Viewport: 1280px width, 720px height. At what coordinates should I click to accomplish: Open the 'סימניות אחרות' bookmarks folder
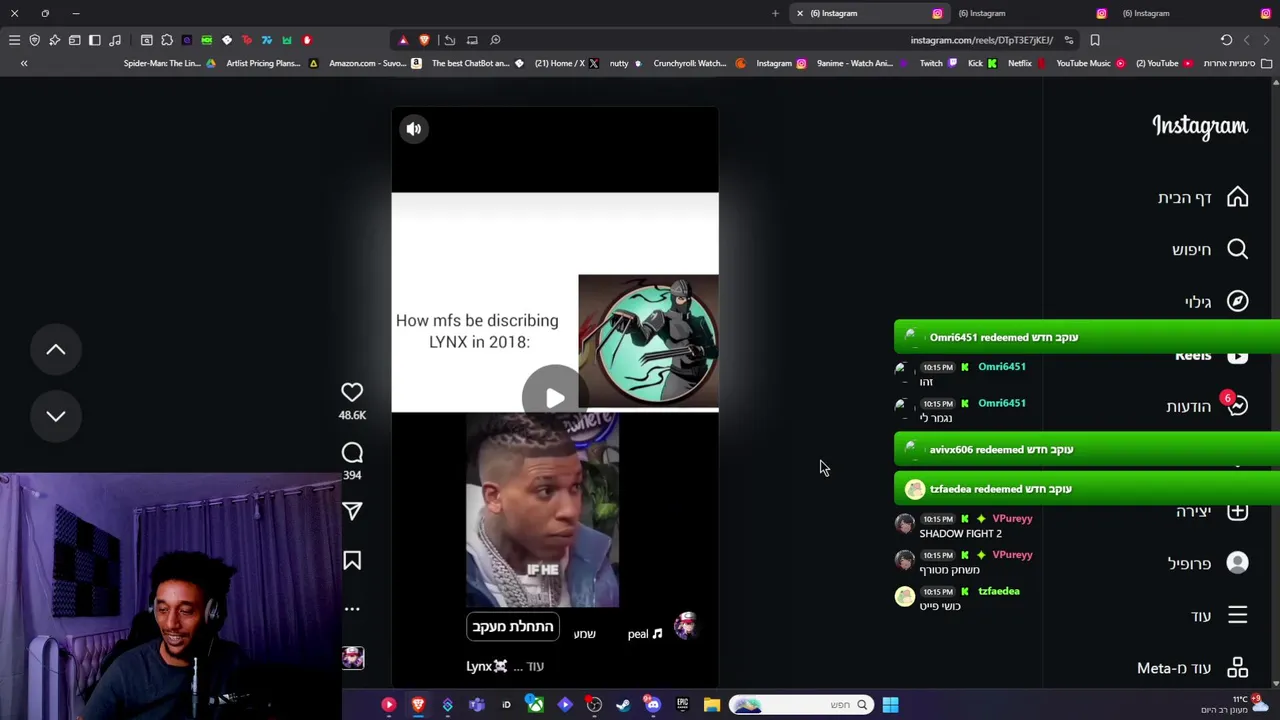click(x=1237, y=63)
